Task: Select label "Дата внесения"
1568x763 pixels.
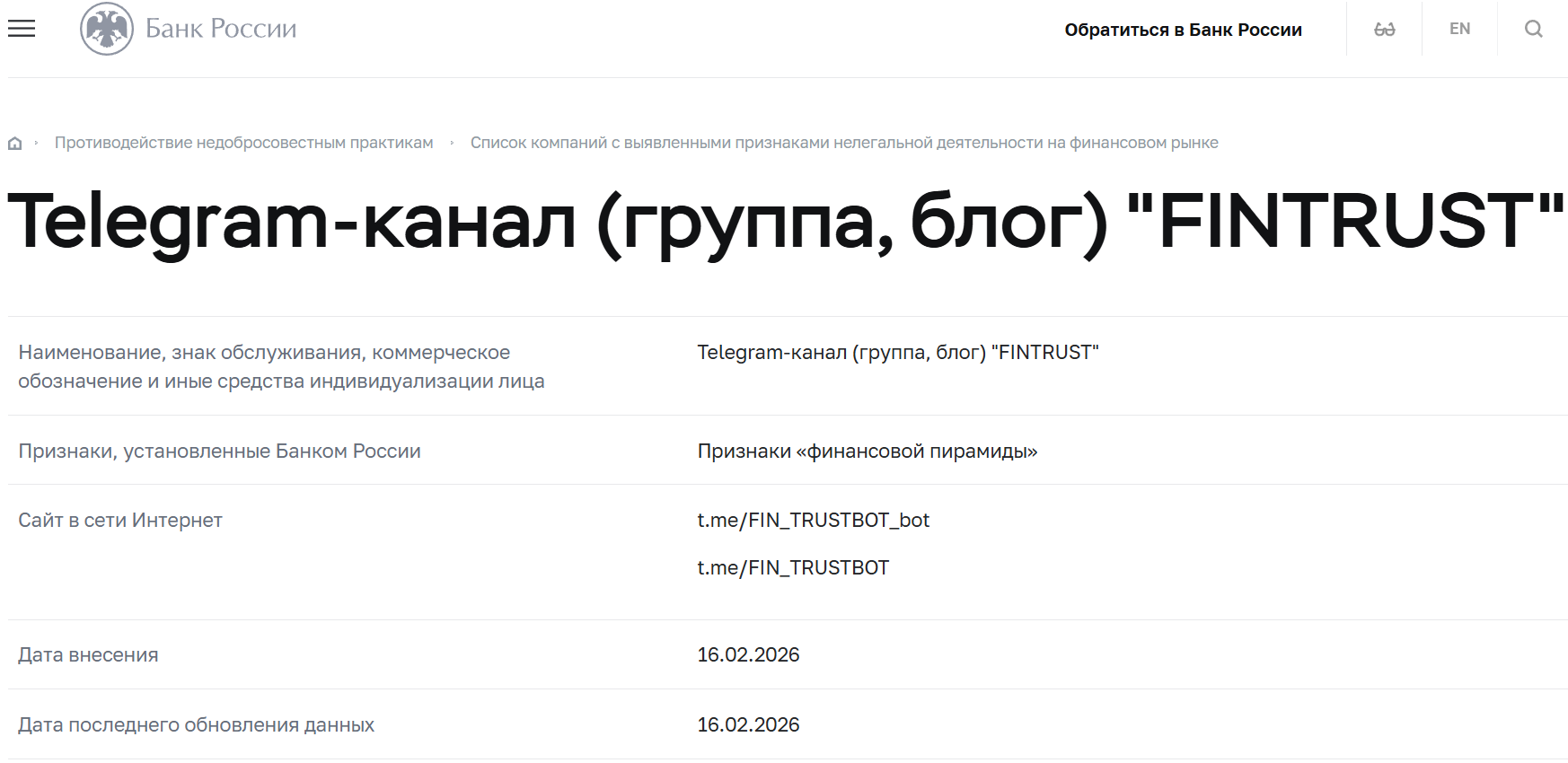Action: (x=88, y=654)
